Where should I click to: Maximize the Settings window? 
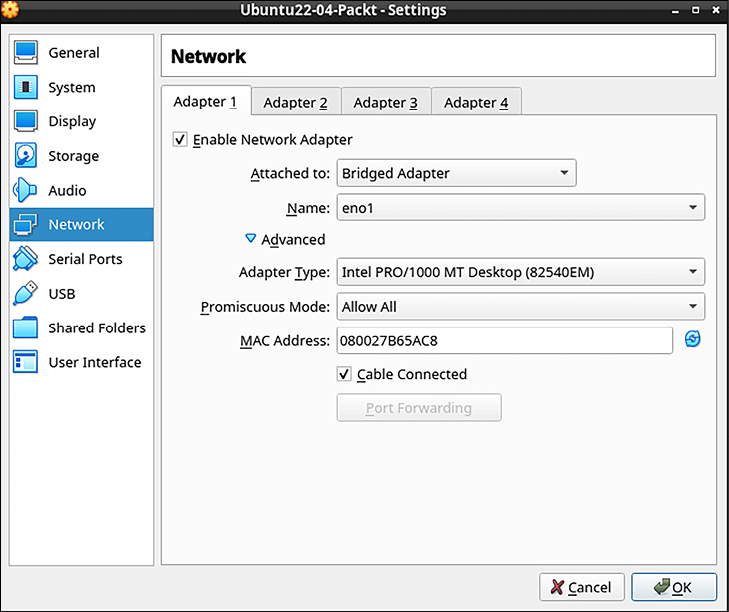696,10
